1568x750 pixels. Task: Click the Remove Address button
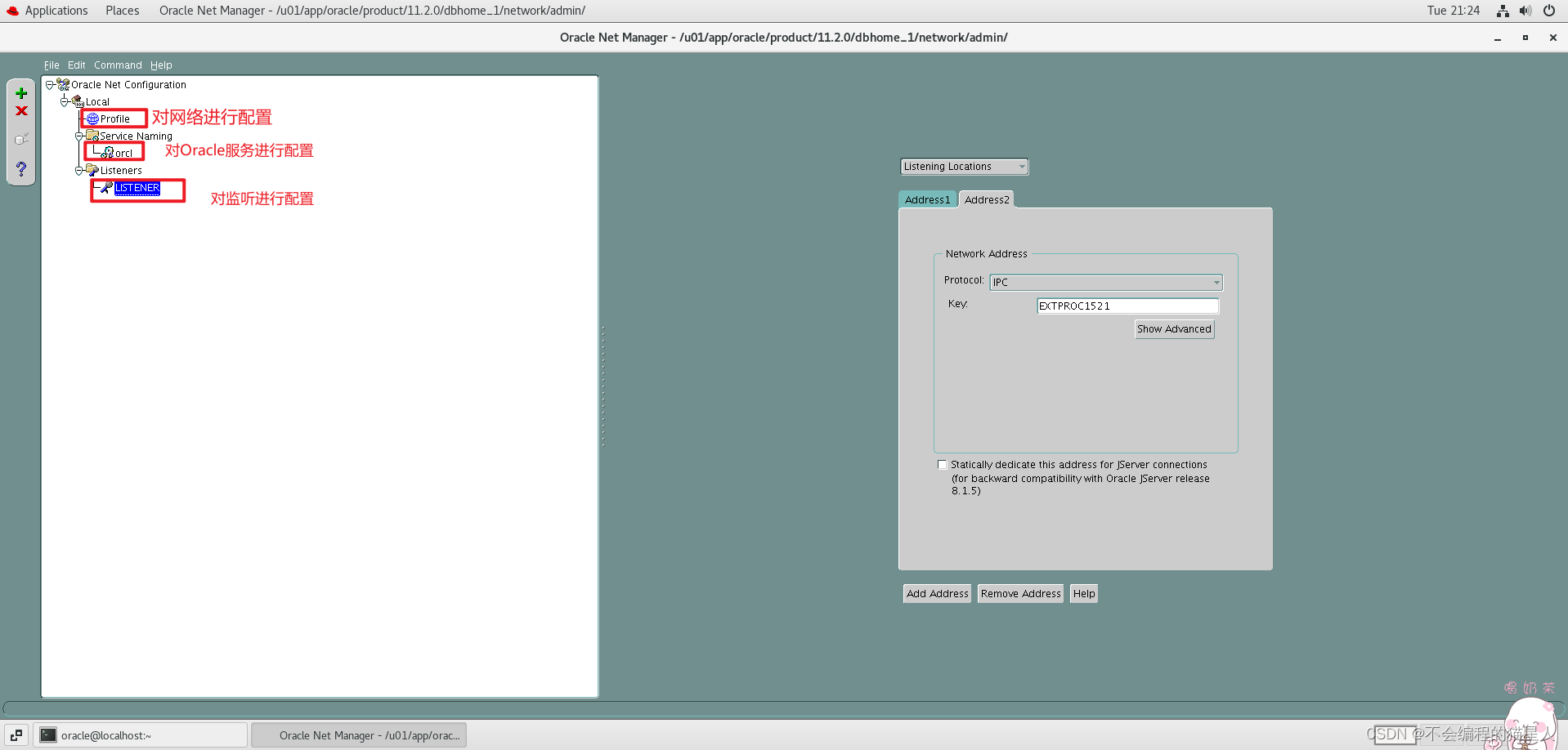click(x=1021, y=594)
